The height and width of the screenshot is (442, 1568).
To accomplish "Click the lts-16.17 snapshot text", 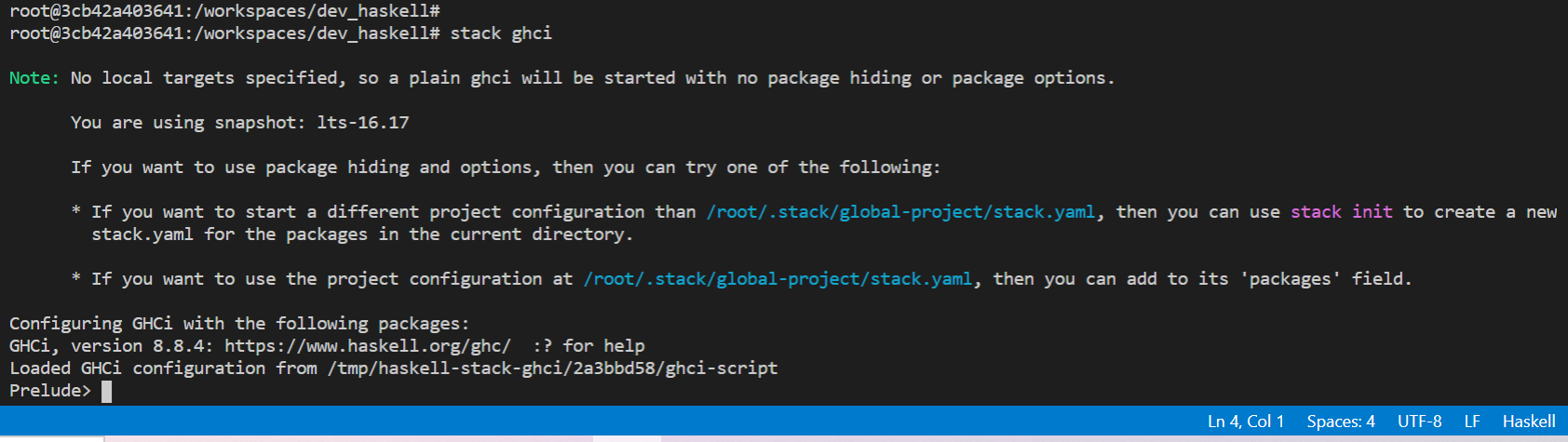I will [x=363, y=123].
